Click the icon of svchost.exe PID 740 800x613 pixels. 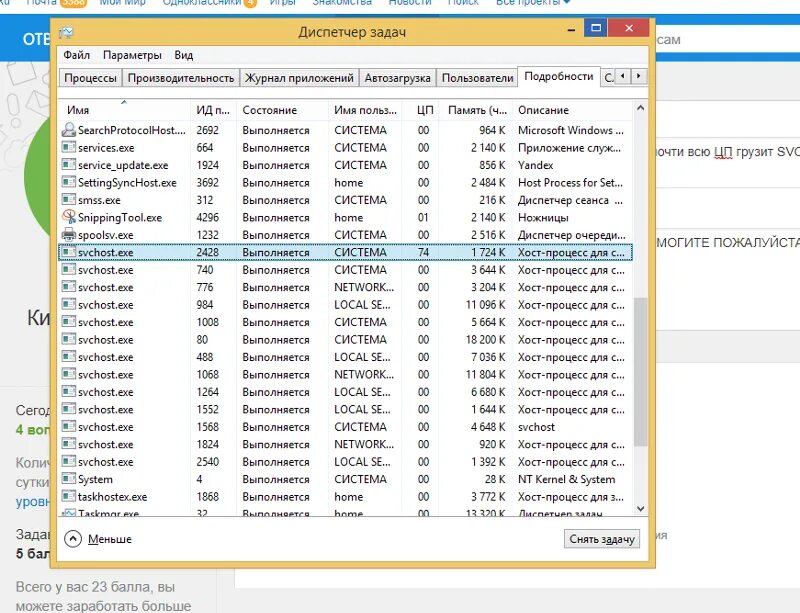pyautogui.click(x=68, y=269)
